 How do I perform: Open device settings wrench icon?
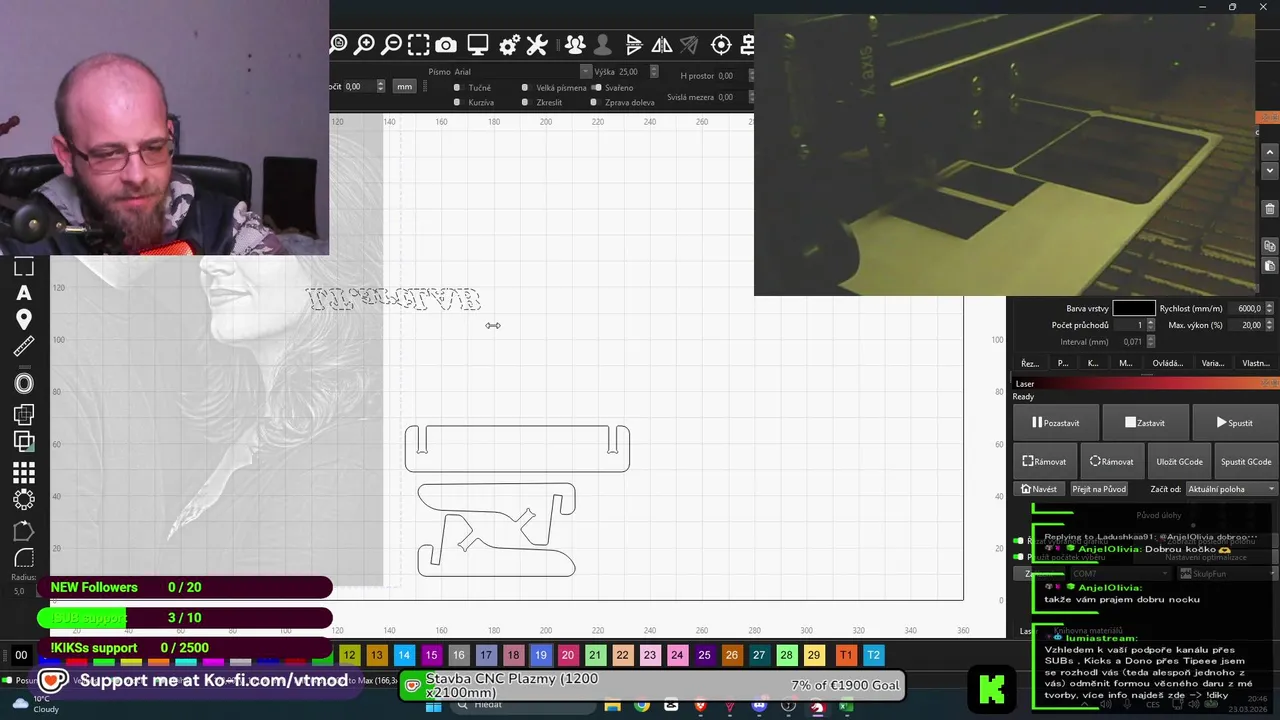point(537,45)
